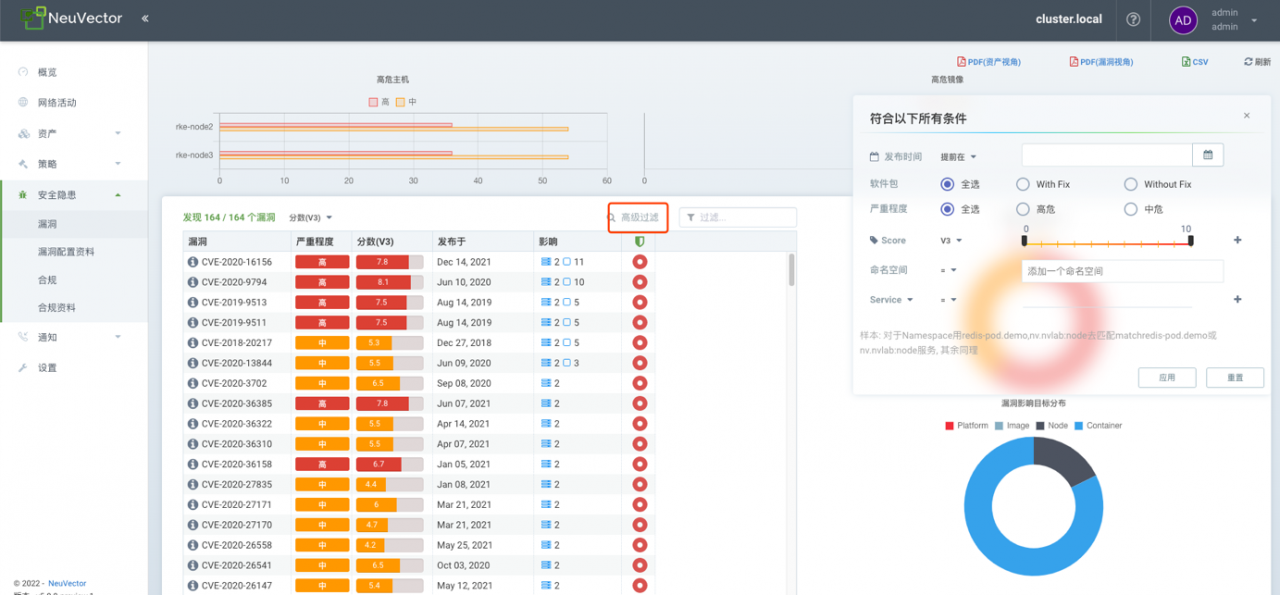Screen dimensions: 1280x595
Task: Click red status icon in CVE-2020-16156 row
Action: [x=640, y=262]
